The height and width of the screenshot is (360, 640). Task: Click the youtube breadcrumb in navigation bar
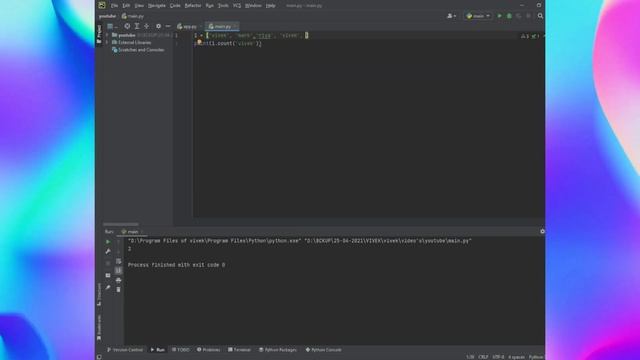point(107,16)
